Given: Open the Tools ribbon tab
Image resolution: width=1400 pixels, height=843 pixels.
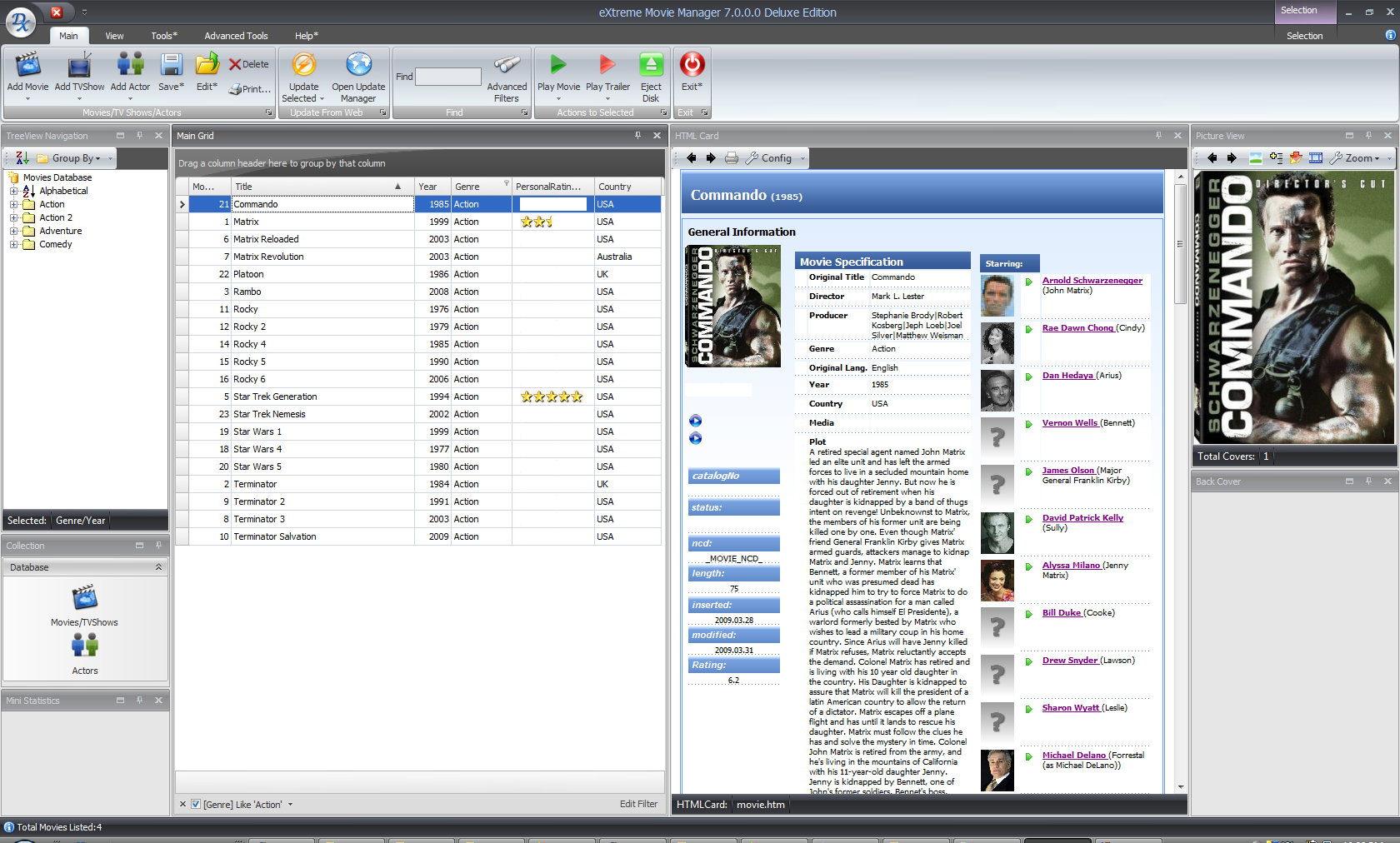Looking at the screenshot, I should (164, 36).
